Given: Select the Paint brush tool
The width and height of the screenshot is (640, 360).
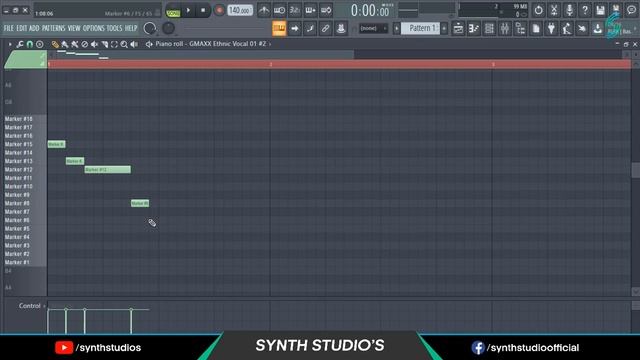Looking at the screenshot, I should tap(65, 44).
